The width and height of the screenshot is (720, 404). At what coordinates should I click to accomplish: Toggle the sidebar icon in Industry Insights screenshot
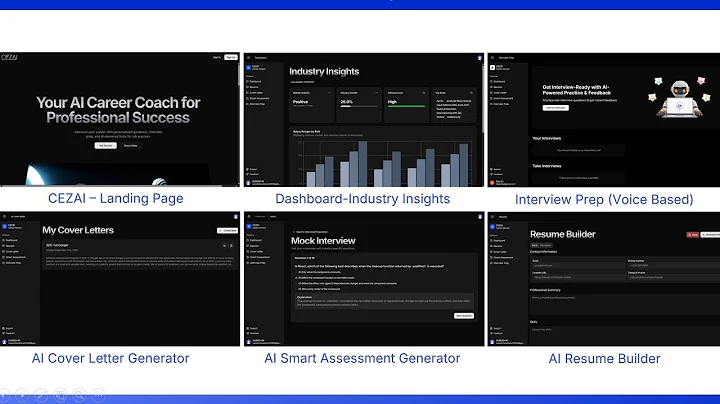point(248,58)
